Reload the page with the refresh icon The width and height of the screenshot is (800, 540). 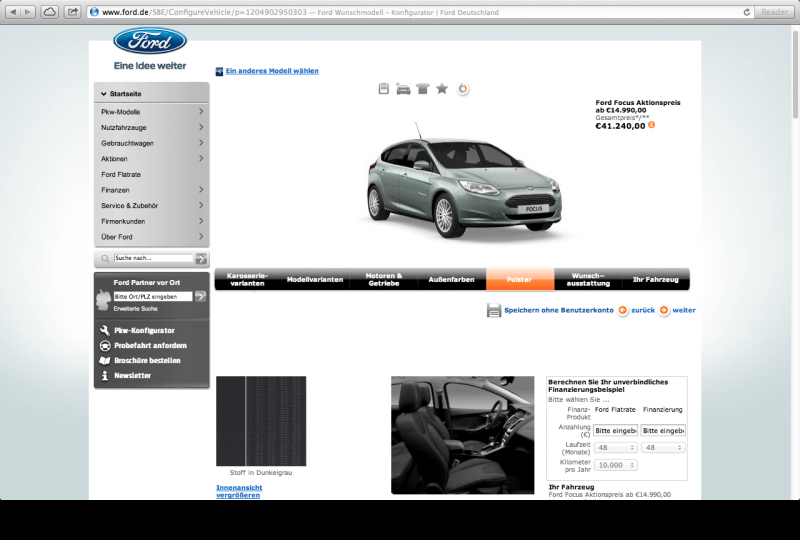tap(746, 12)
